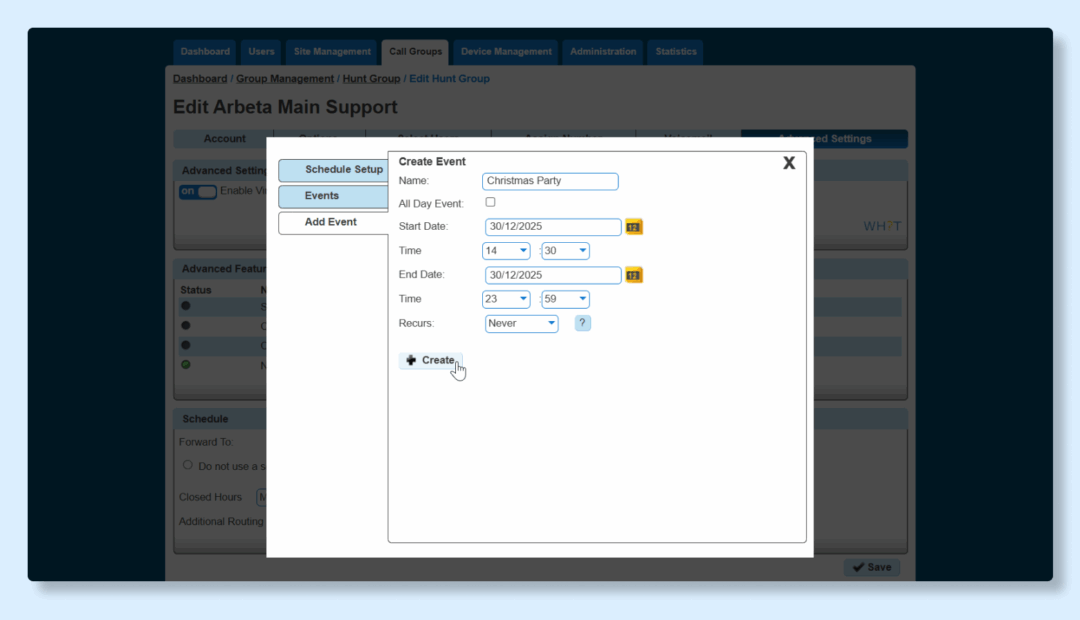Click the End Date text field
Screen dimensions: 1080x620
click(553, 275)
